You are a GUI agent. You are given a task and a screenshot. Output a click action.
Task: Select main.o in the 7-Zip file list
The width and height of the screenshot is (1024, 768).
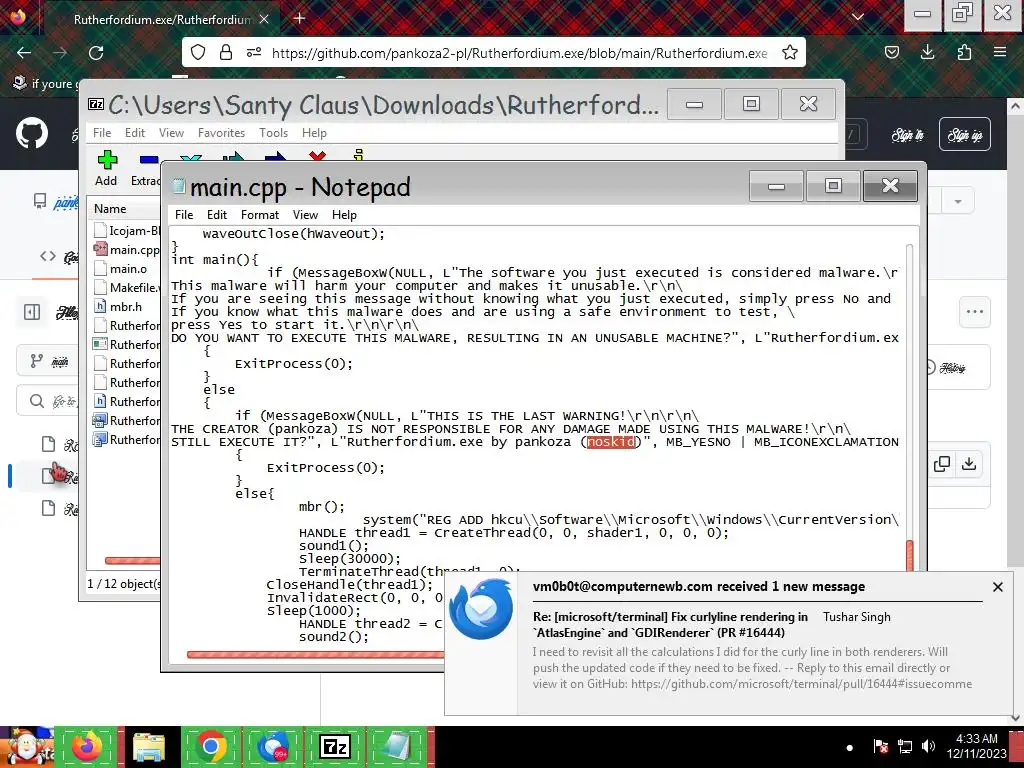pyautogui.click(x=120, y=268)
